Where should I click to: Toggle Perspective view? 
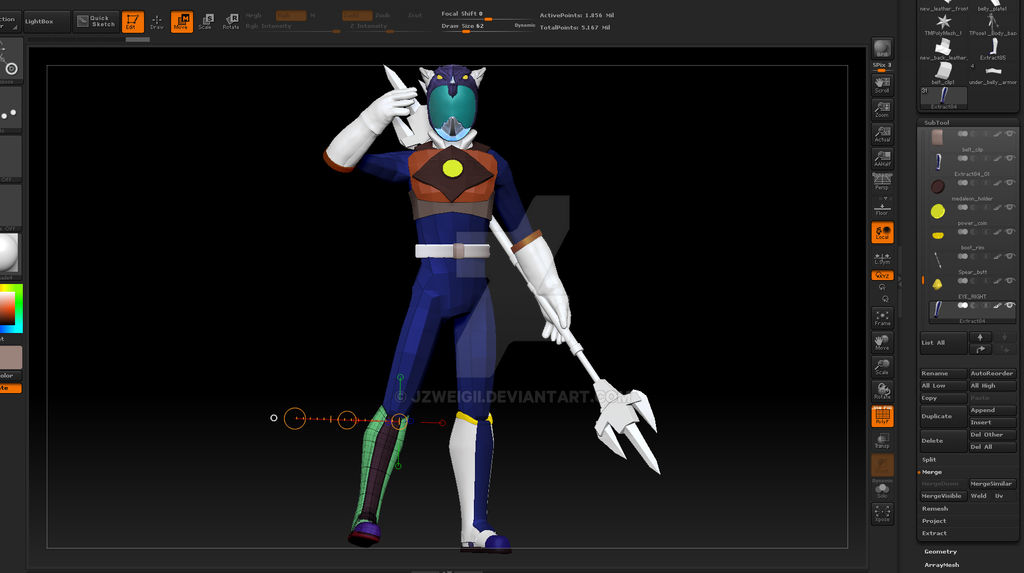tap(882, 182)
